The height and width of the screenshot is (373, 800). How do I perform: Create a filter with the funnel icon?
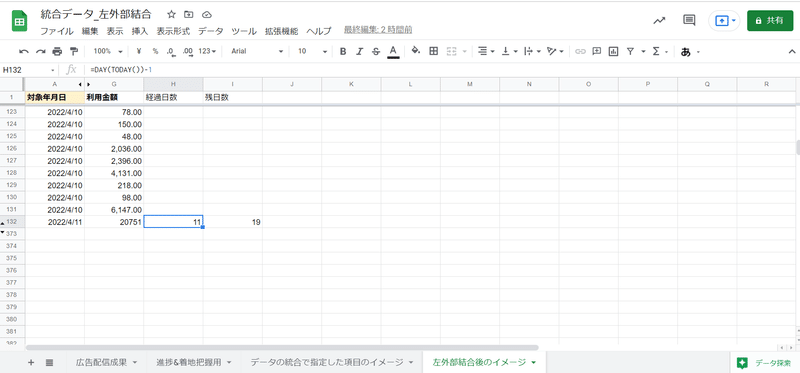pos(630,51)
